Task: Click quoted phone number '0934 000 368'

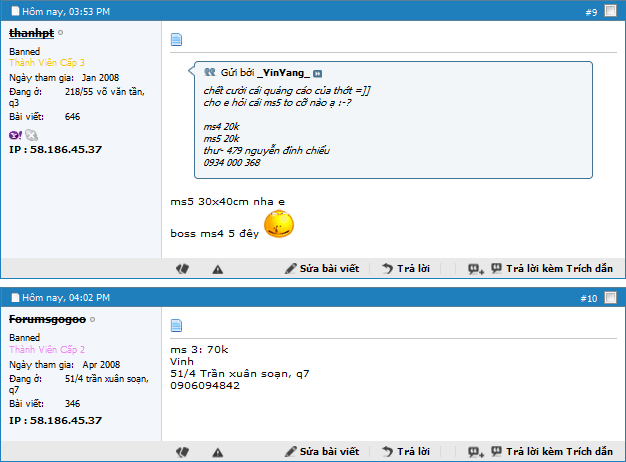Action: pos(232,163)
